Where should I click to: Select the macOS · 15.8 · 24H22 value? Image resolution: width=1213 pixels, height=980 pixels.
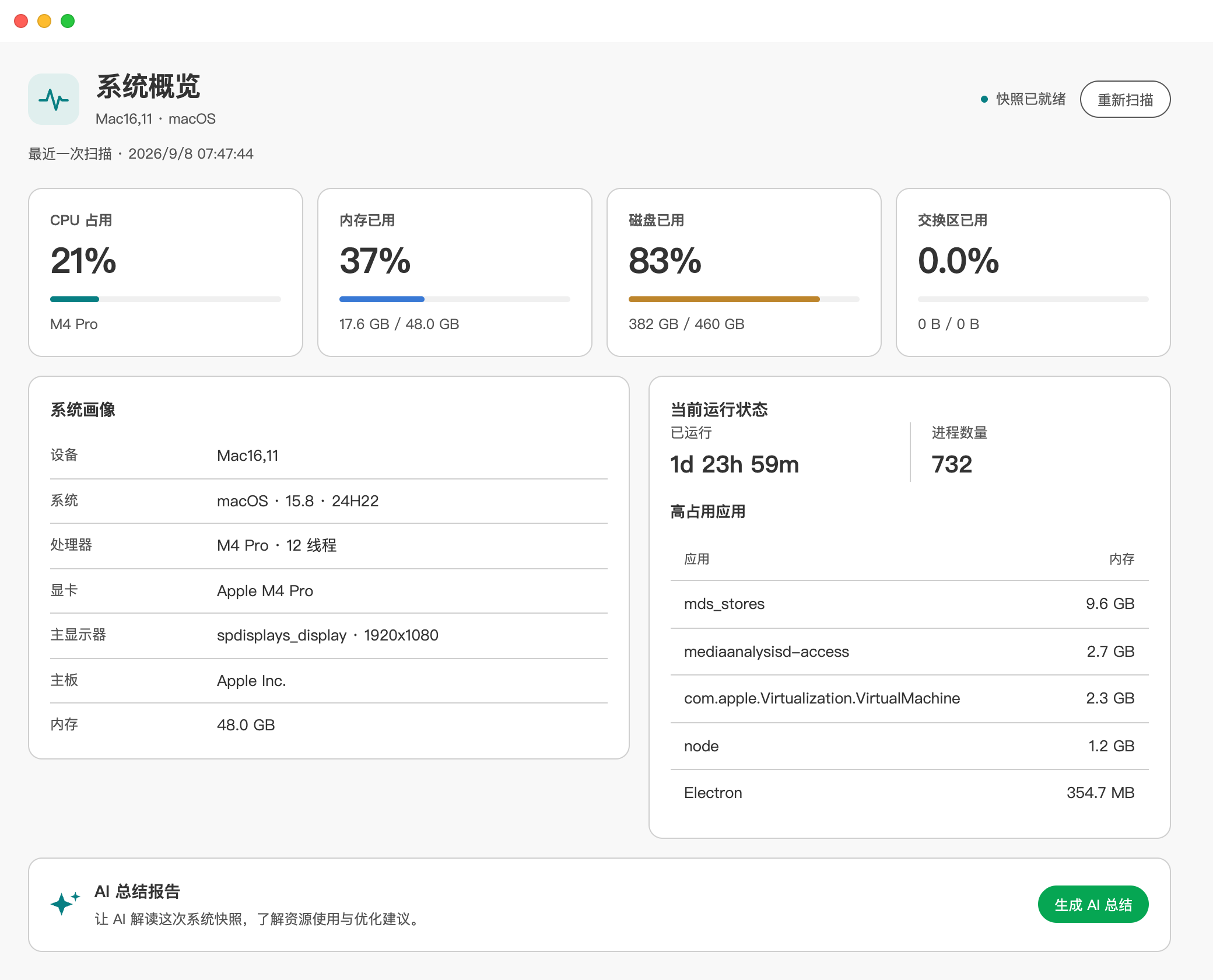pyautogui.click(x=297, y=501)
